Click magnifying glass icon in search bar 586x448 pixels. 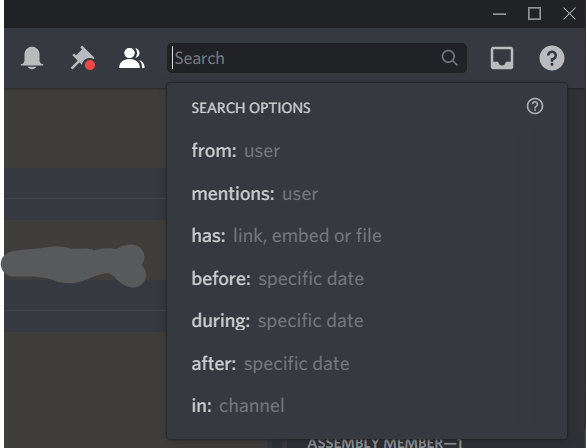[x=449, y=58]
